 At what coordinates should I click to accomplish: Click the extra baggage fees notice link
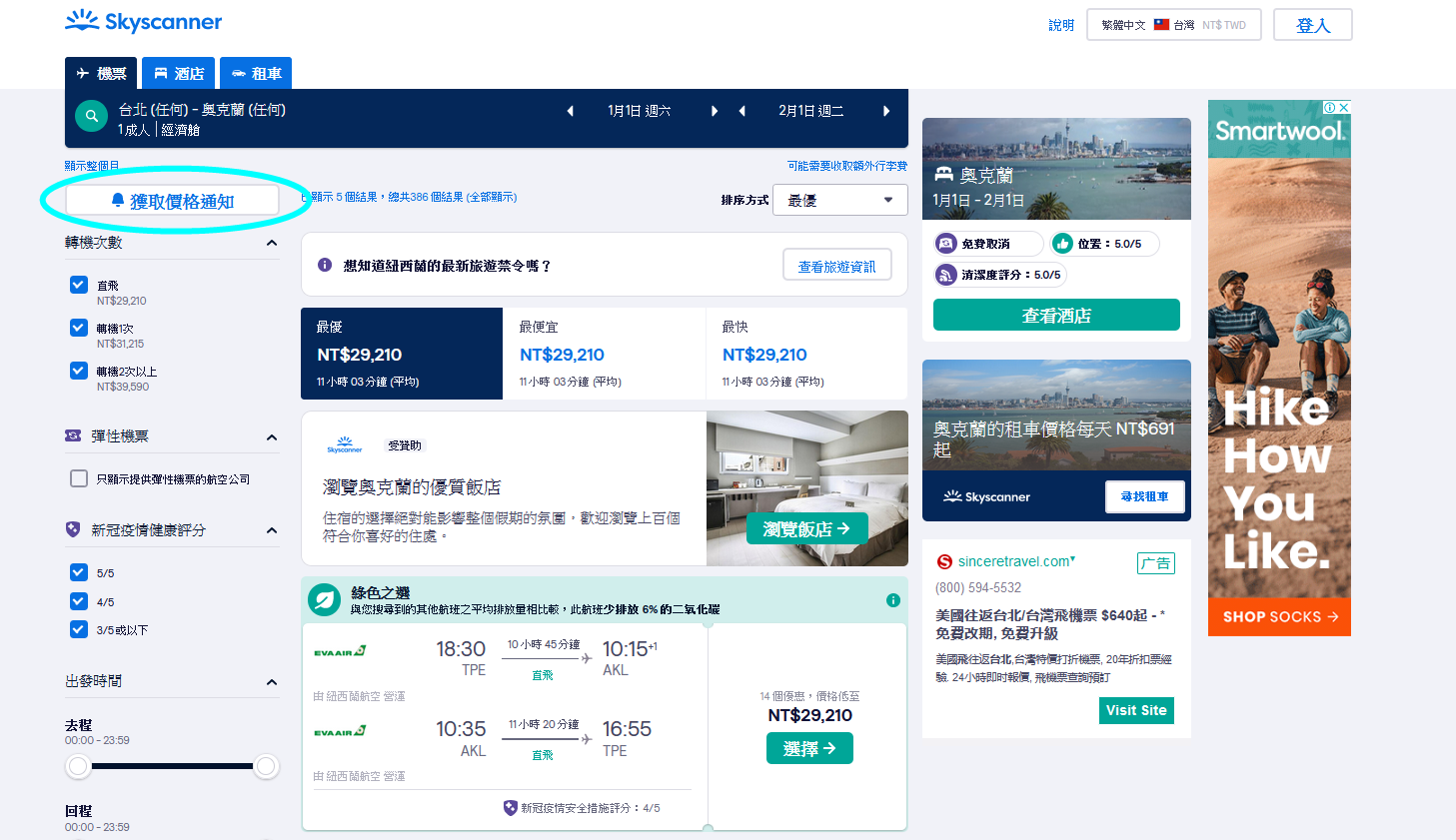click(847, 166)
